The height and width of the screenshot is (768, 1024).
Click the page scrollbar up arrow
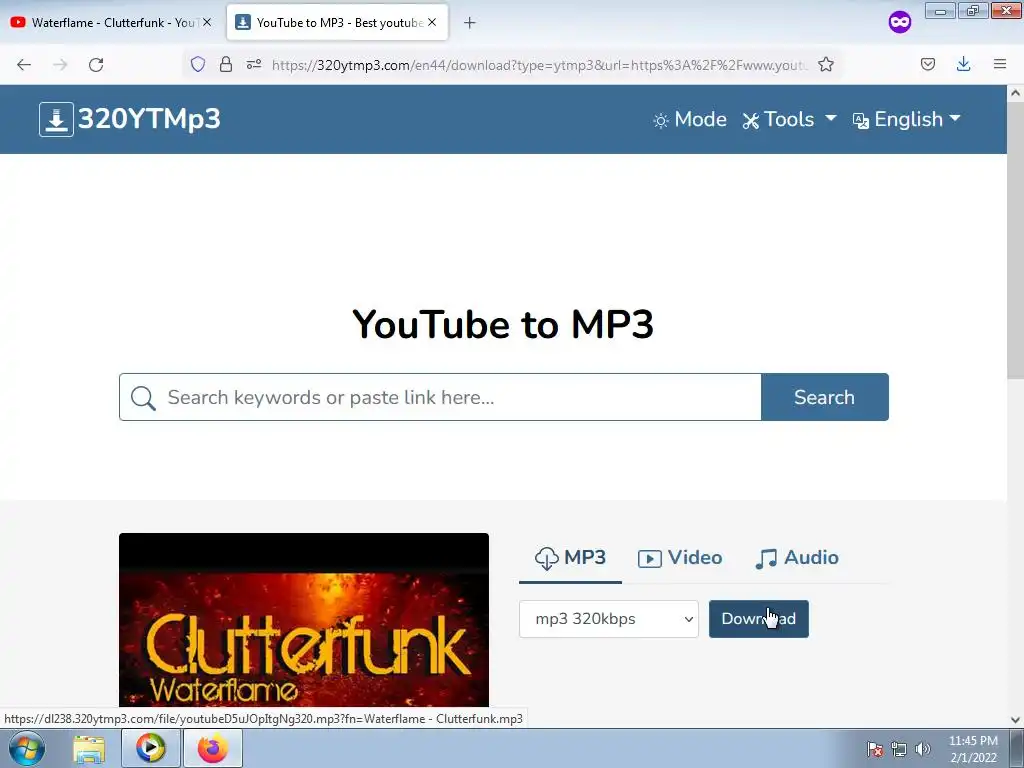click(x=1016, y=93)
